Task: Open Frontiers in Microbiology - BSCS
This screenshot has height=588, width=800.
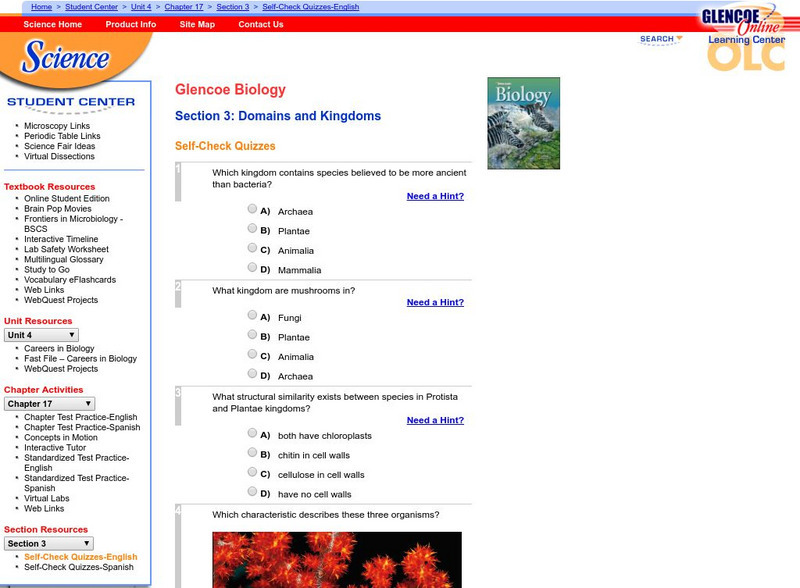Action: [73, 224]
